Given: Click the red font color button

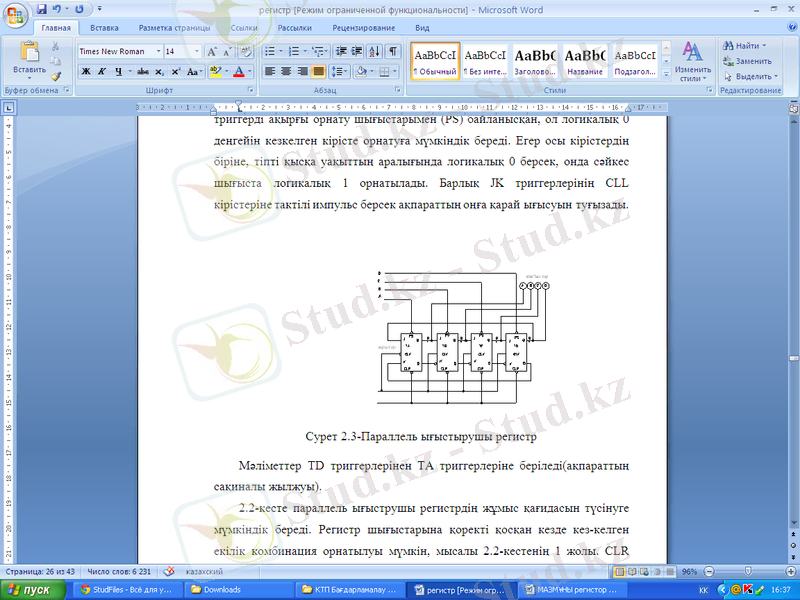Looking at the screenshot, I should click(238, 72).
